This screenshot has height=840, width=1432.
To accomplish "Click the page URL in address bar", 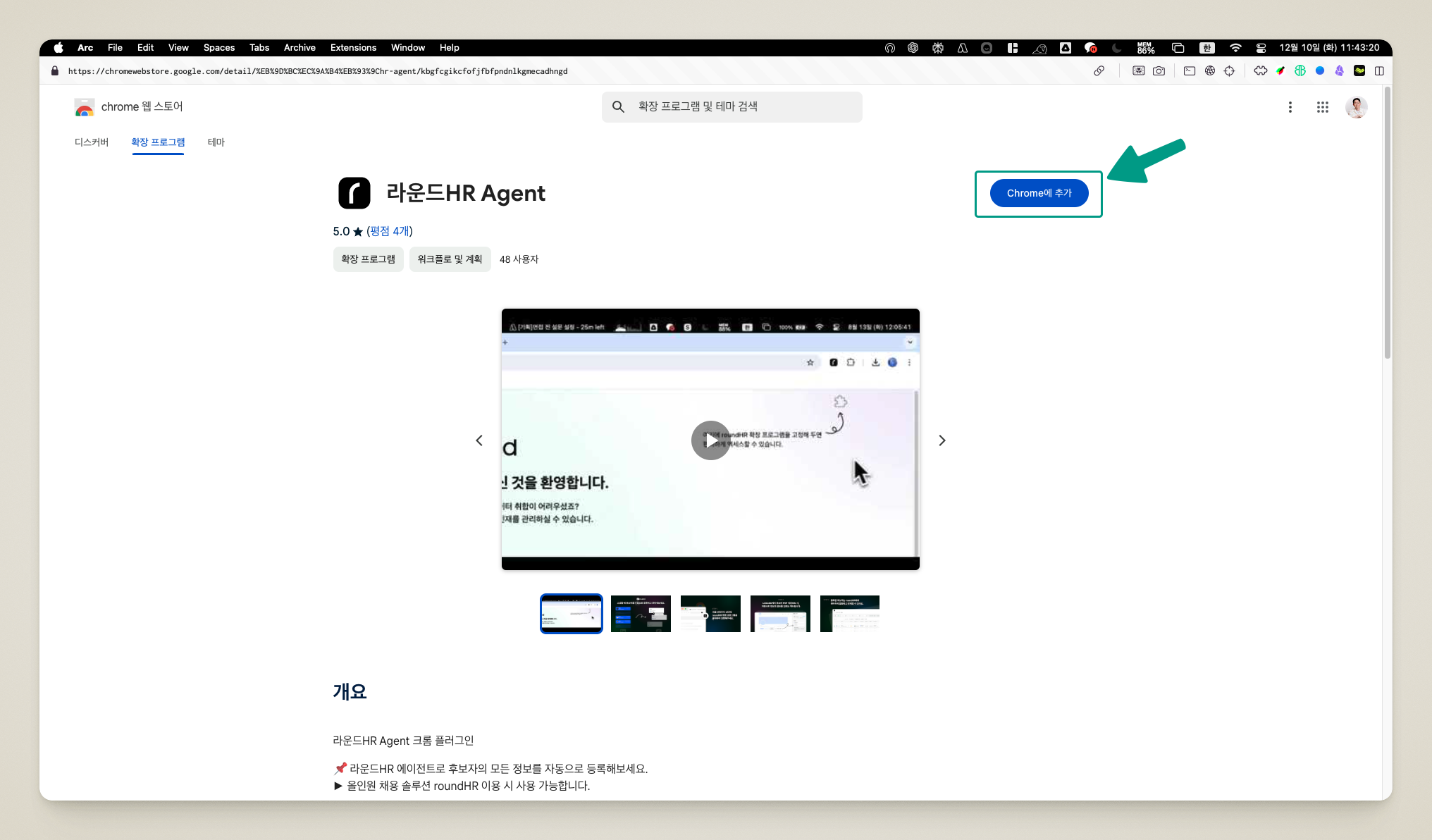I will coord(318,71).
